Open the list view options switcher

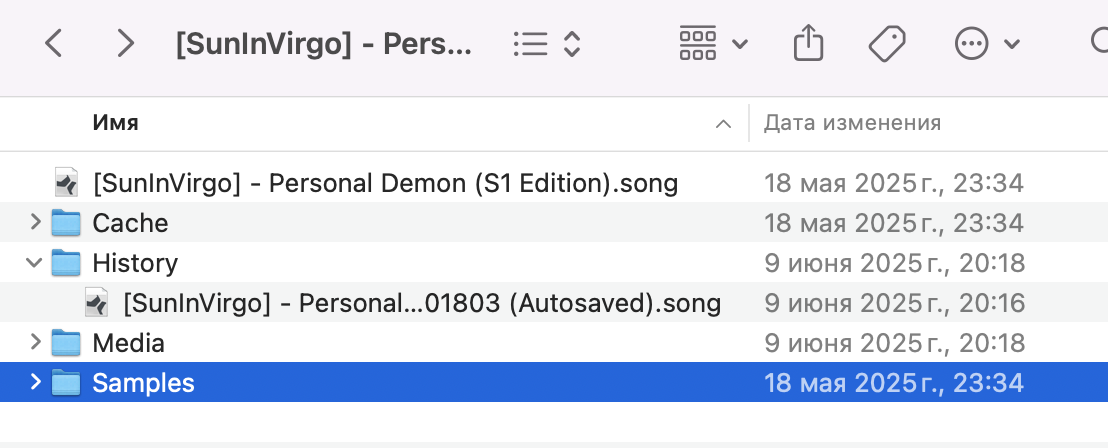547,44
